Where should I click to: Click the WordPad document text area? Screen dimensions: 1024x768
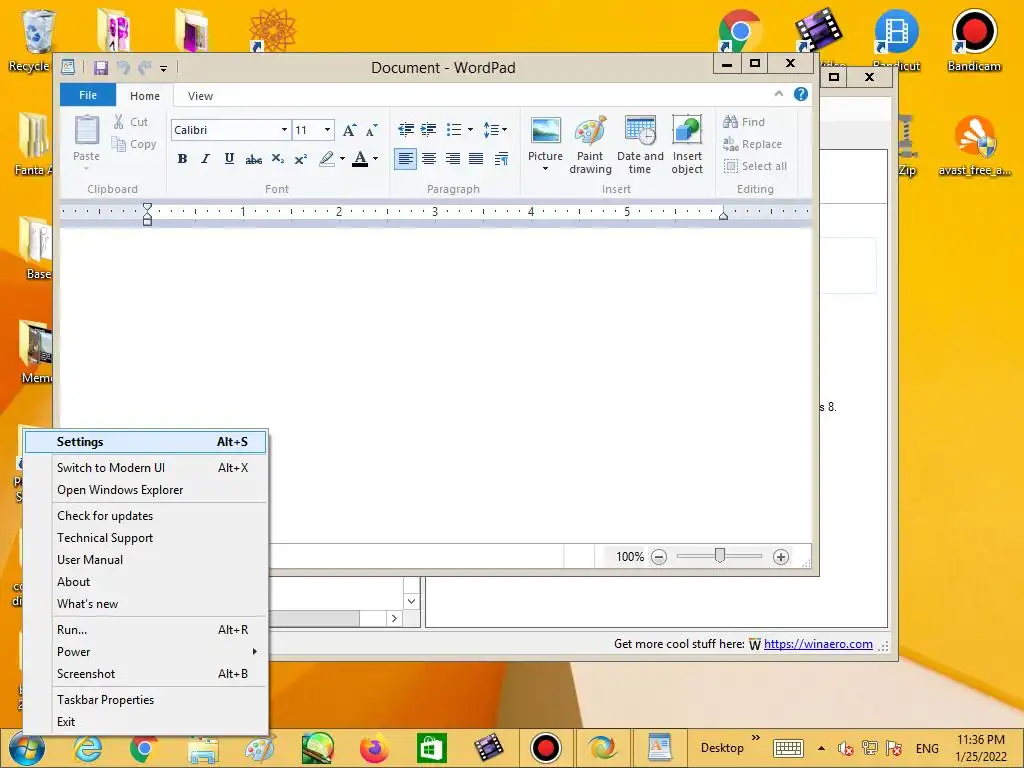(x=436, y=385)
